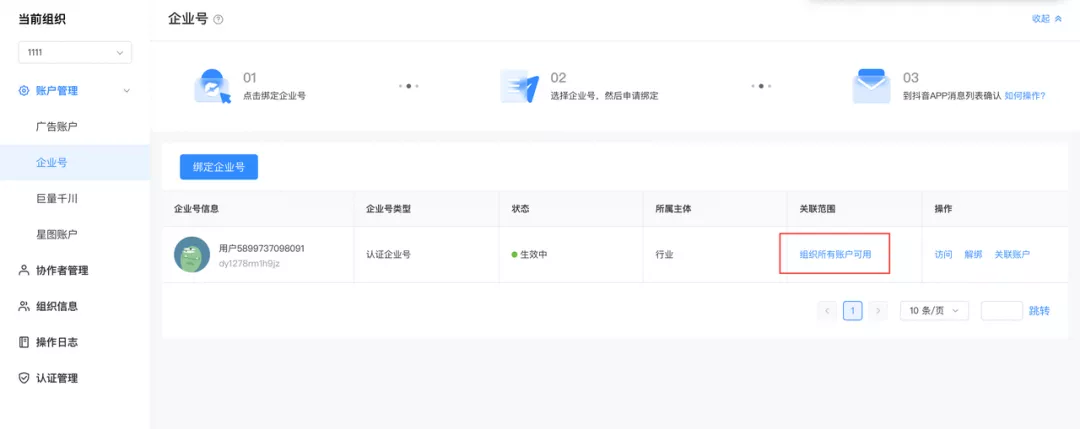This screenshot has width=1080, height=429.
Task: Collapse the 账户管理 menu chevron
Action: point(126,91)
